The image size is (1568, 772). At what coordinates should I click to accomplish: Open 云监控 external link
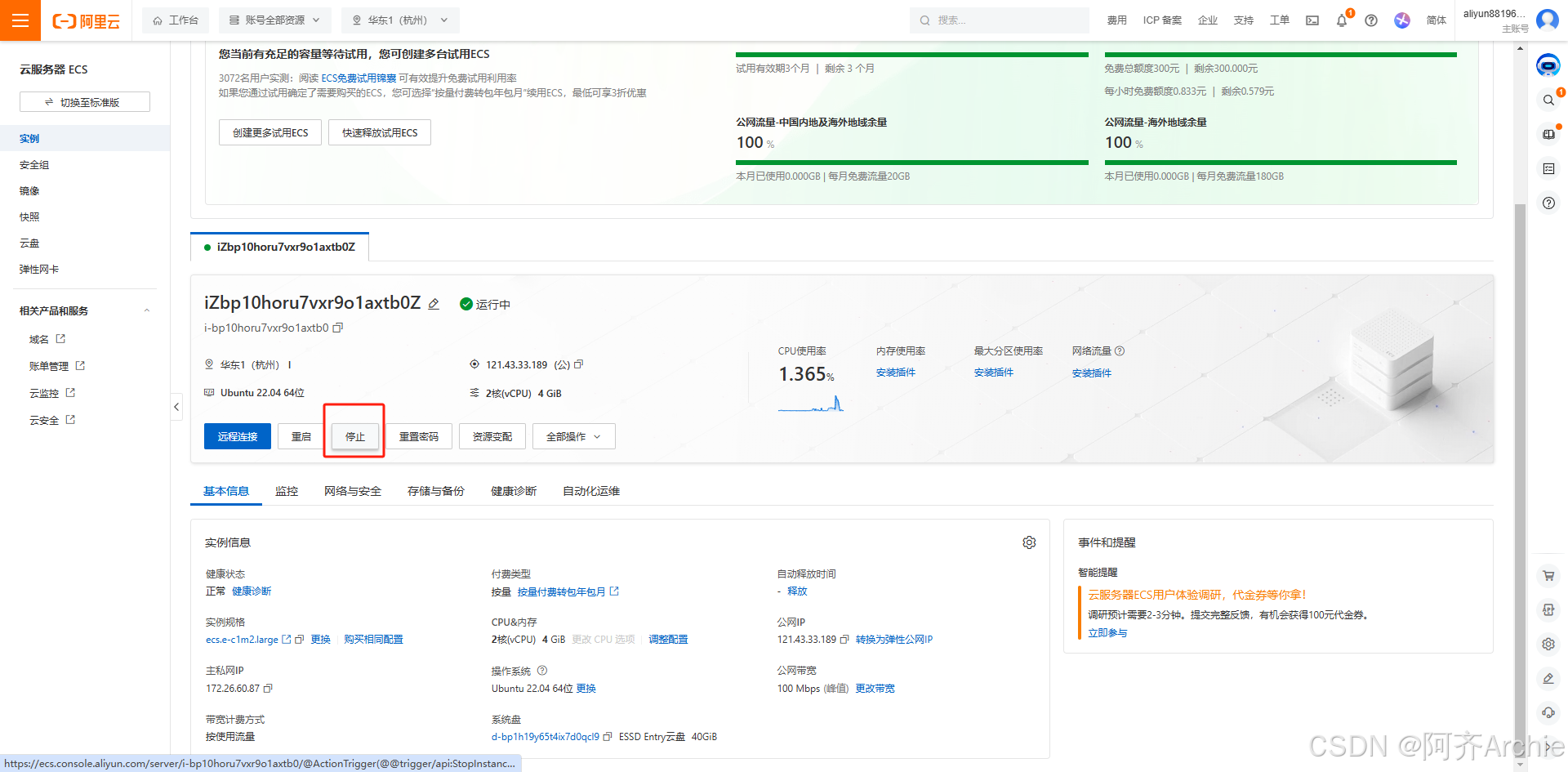pos(52,393)
